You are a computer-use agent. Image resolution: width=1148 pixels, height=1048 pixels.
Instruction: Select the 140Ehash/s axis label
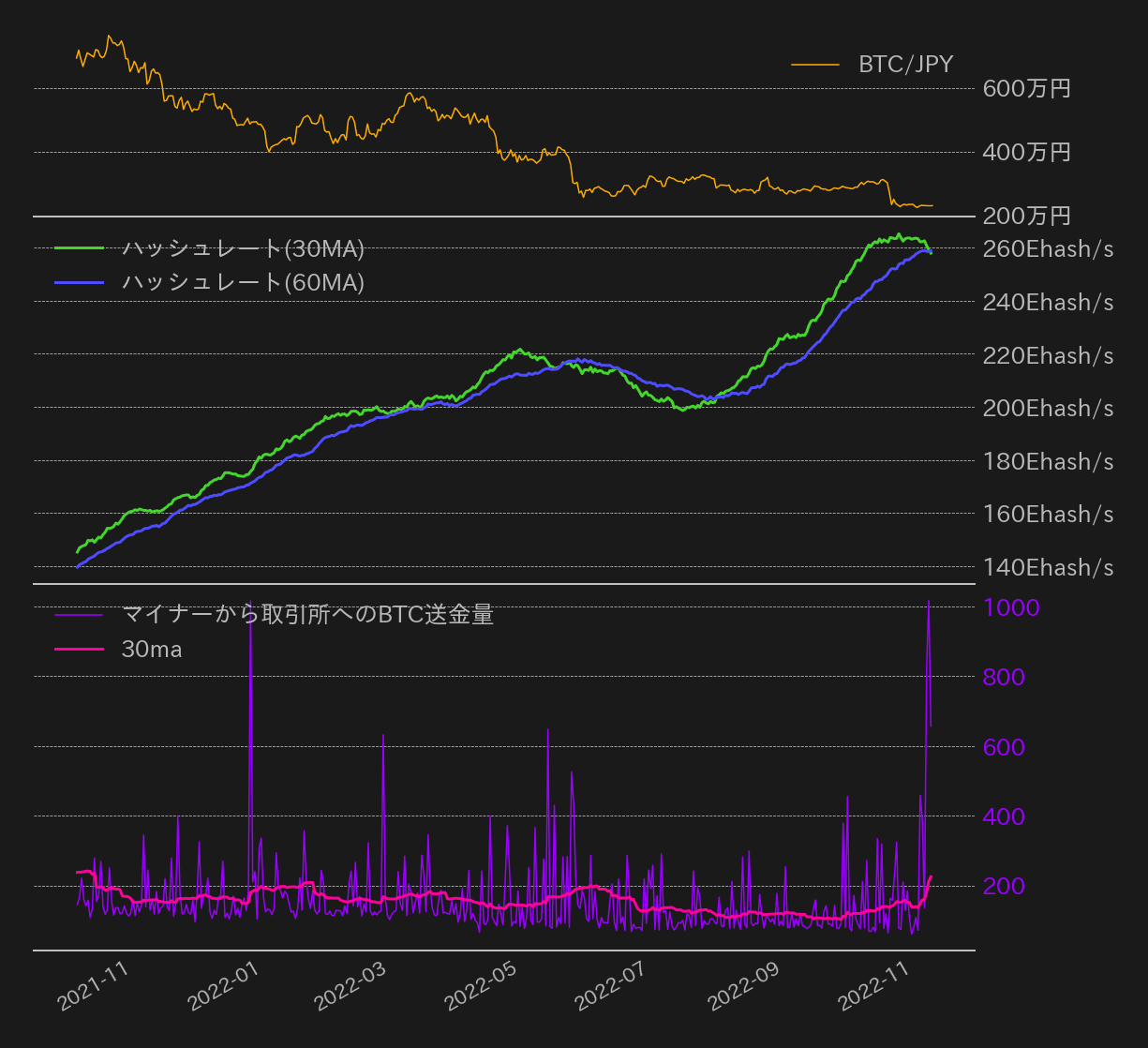(x=1048, y=567)
